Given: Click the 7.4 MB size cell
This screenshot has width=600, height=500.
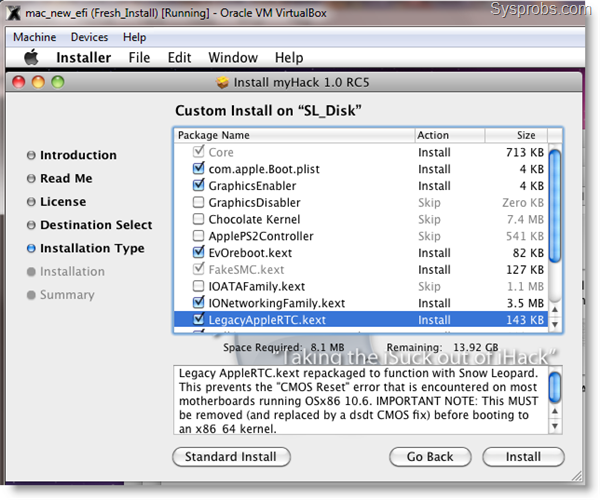Looking at the screenshot, I should [x=525, y=219].
